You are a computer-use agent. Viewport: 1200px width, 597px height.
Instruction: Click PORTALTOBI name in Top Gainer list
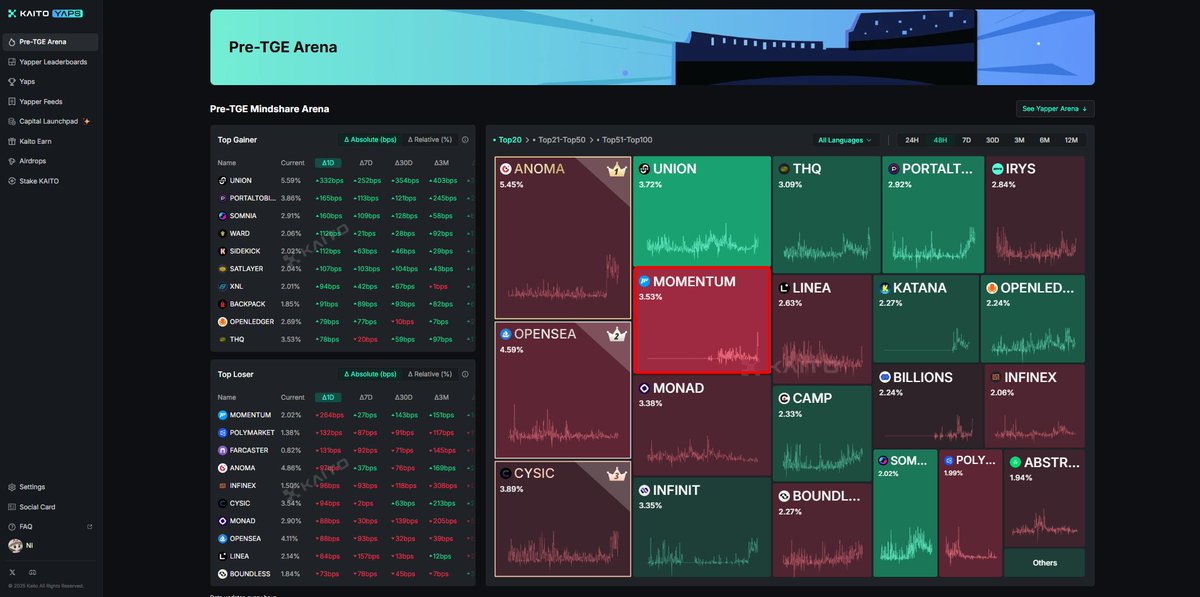[252, 198]
